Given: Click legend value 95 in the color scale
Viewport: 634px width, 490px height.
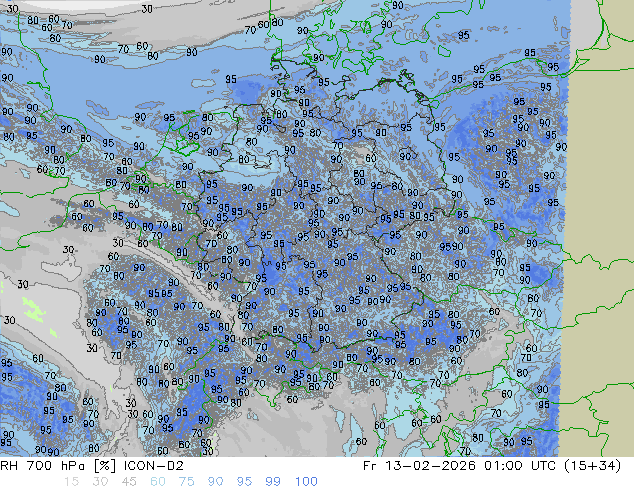Looking at the screenshot, I should (x=244, y=482).
